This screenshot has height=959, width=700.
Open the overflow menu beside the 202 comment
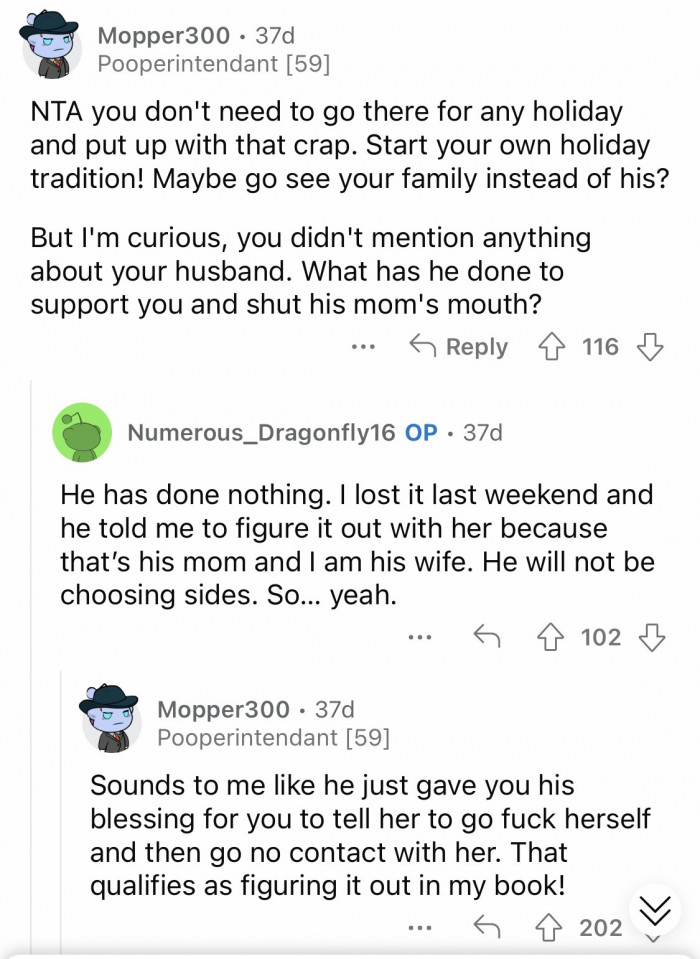tap(419, 928)
